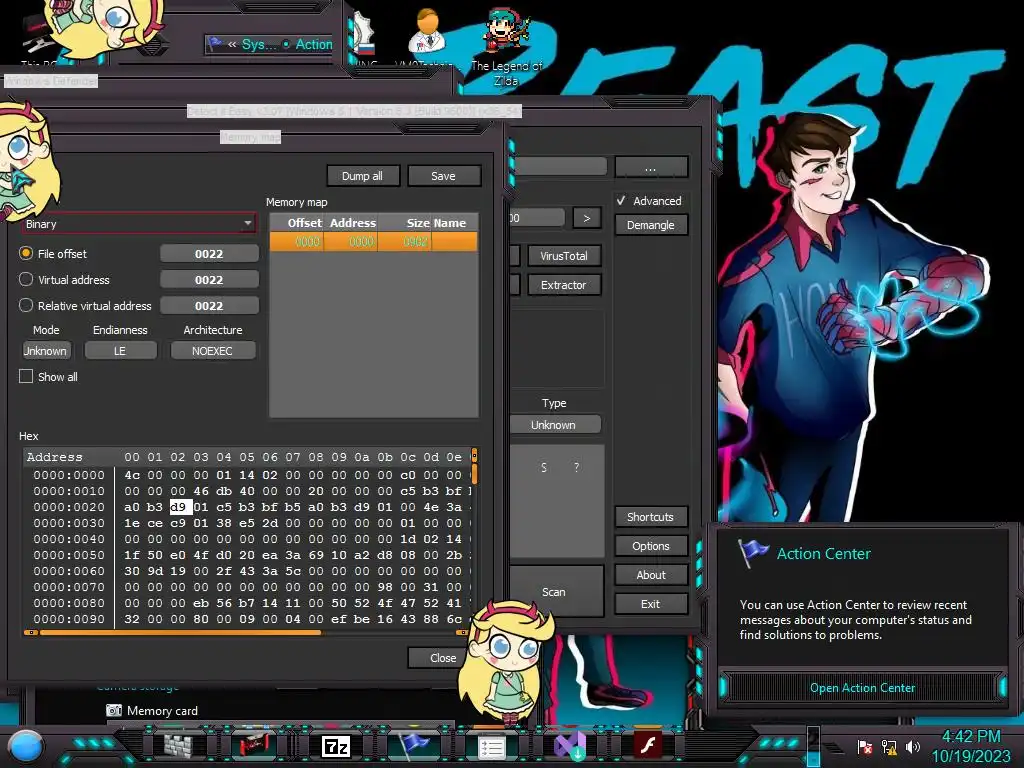Select the Relative virtual address radio button
The image size is (1024, 768).
[x=26, y=306]
